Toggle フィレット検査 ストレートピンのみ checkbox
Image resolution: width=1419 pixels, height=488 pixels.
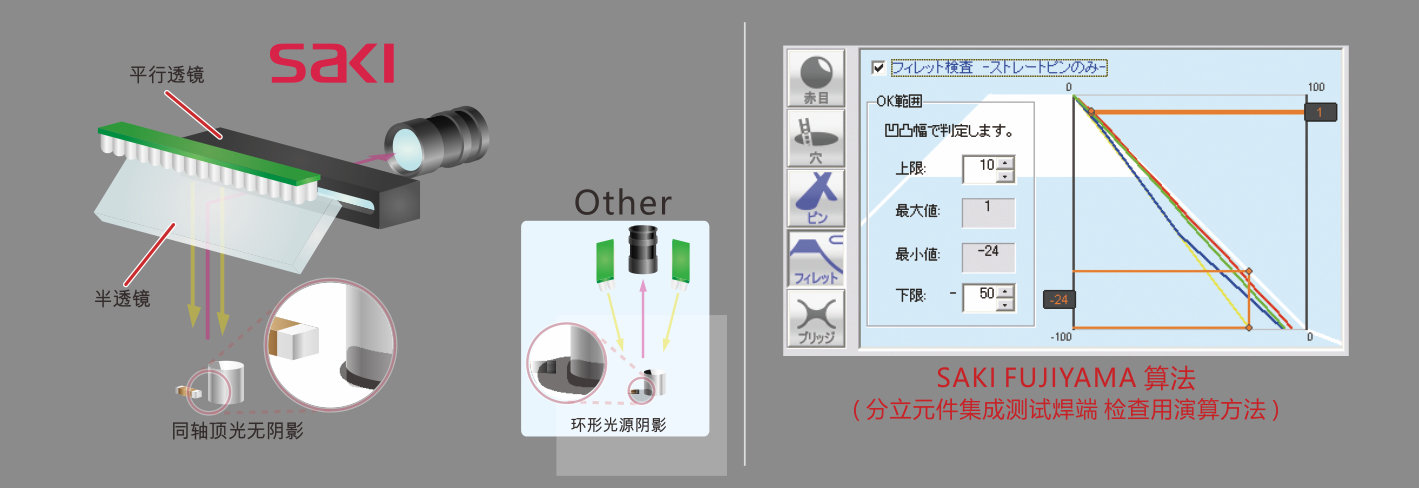click(878, 68)
